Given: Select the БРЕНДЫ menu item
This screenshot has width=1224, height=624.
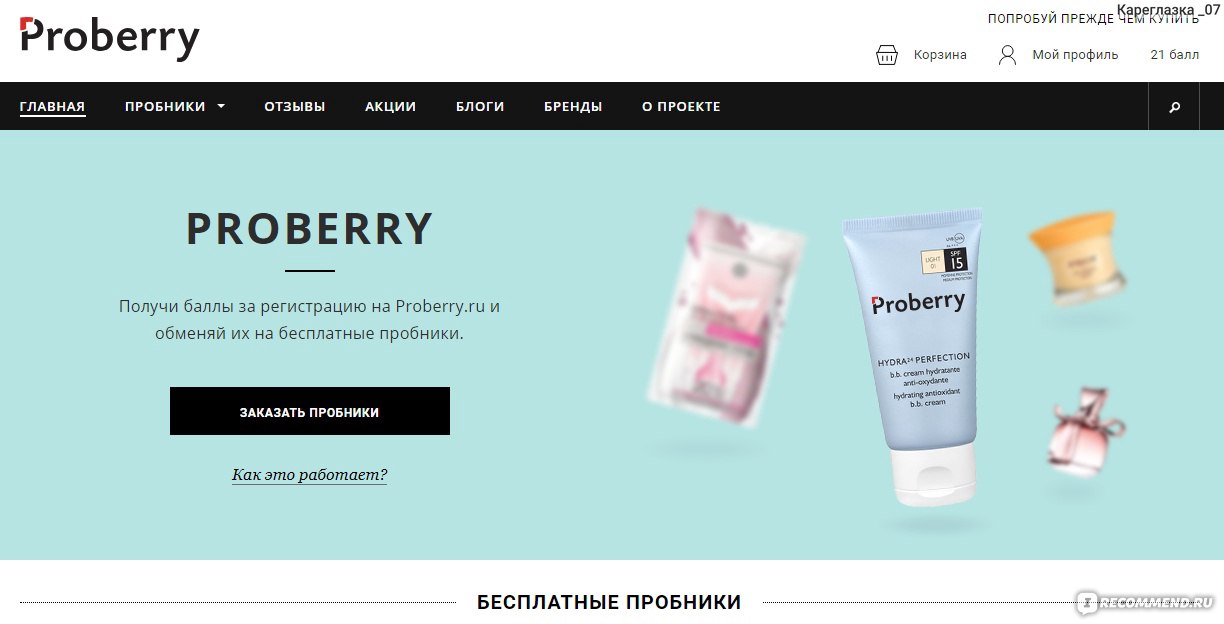Looking at the screenshot, I should point(573,106).
